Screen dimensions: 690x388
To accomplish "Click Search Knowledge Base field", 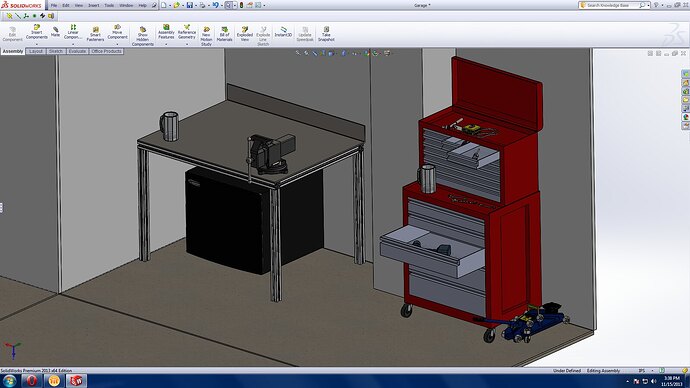I will click(613, 5).
